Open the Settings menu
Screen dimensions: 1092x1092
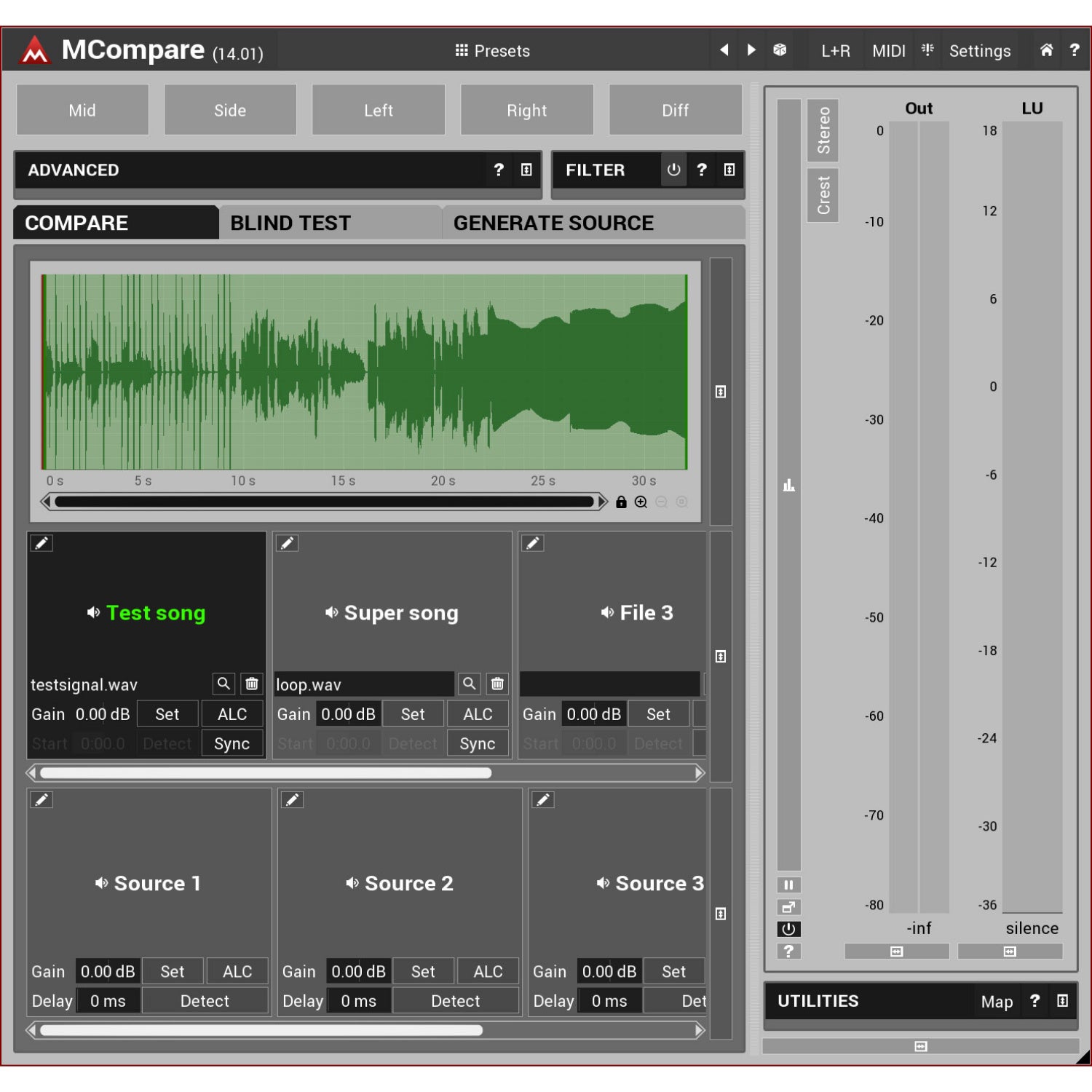click(980, 50)
